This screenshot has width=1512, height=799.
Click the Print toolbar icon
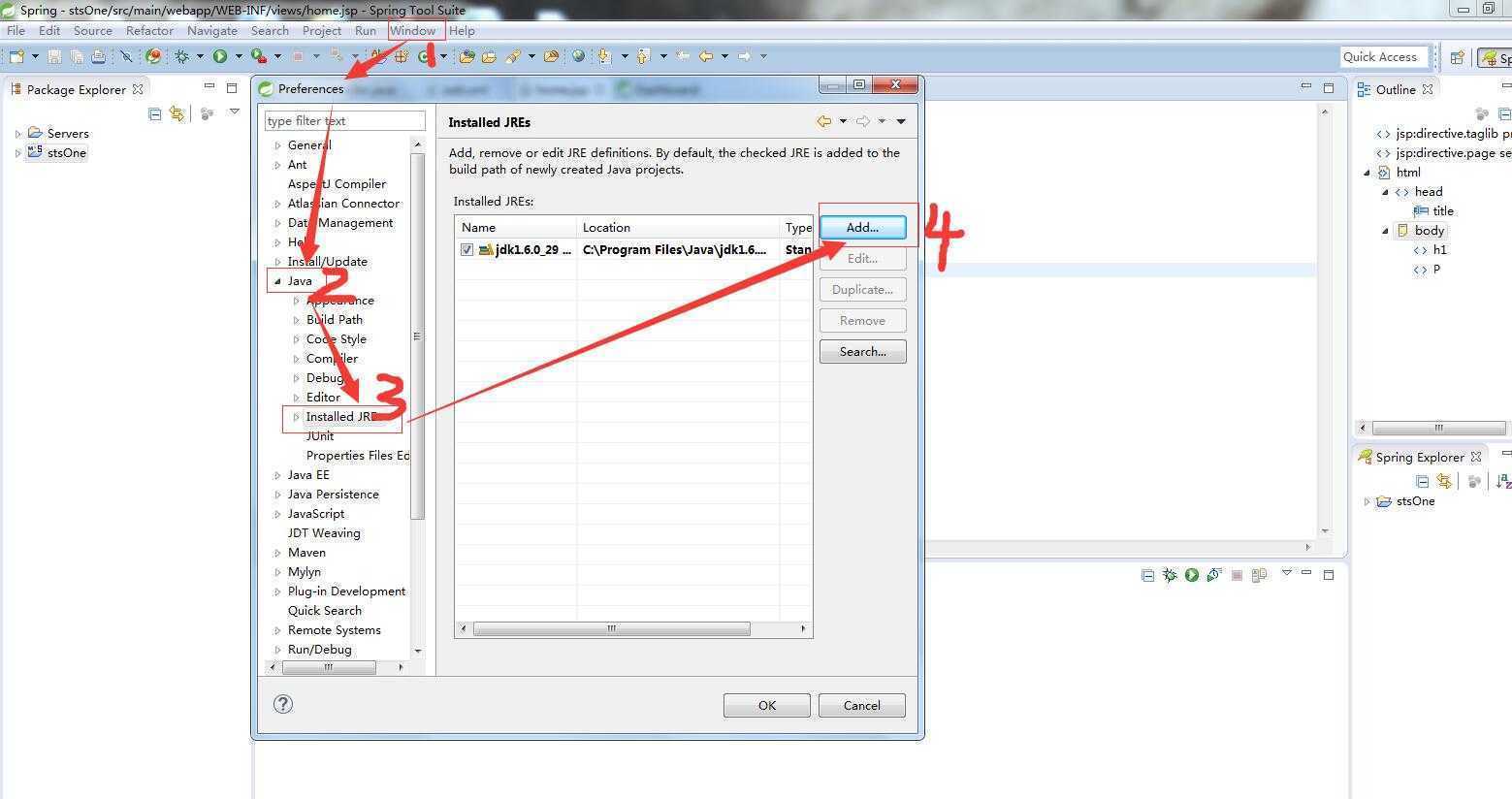coord(98,56)
